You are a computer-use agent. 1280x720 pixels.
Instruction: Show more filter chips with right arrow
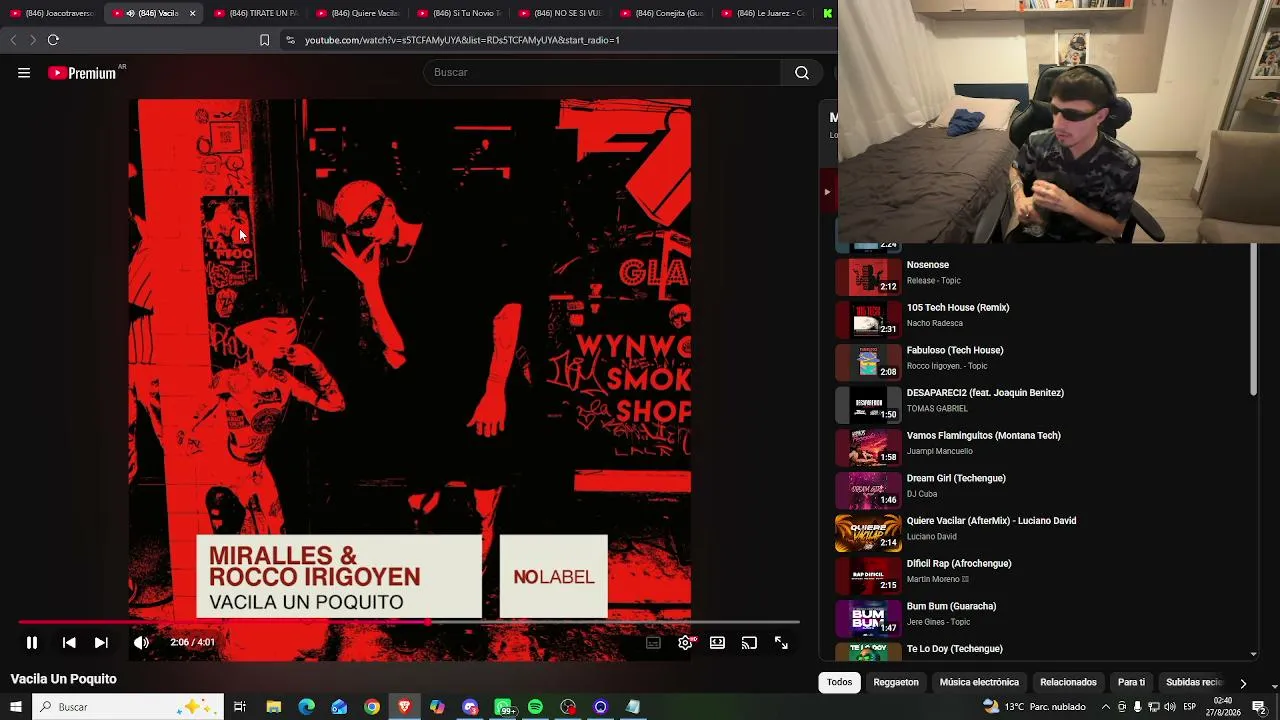pos(1243,683)
